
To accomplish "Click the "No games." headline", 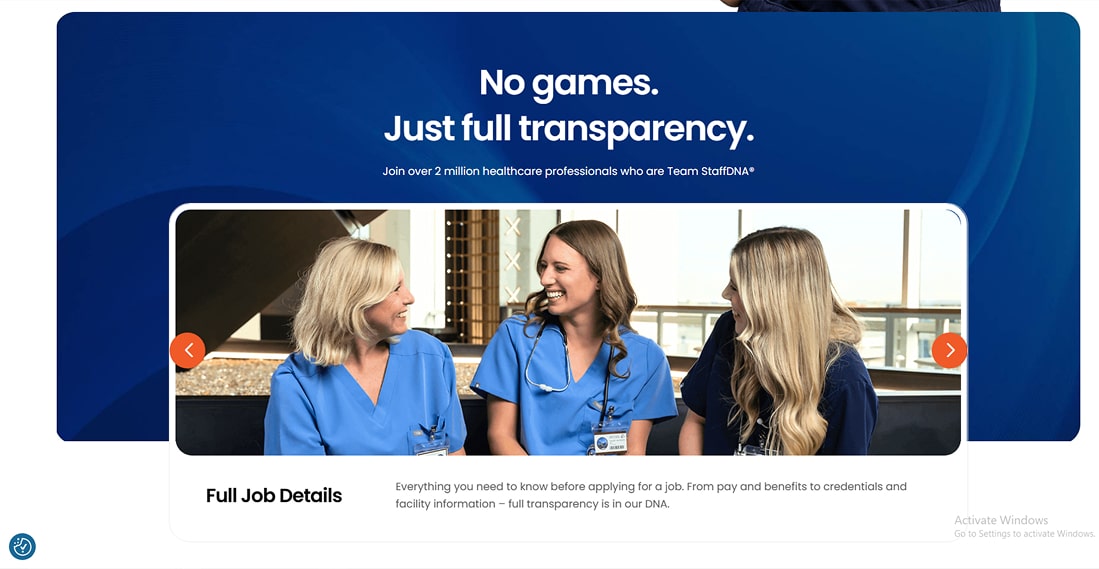I will 568,83.
